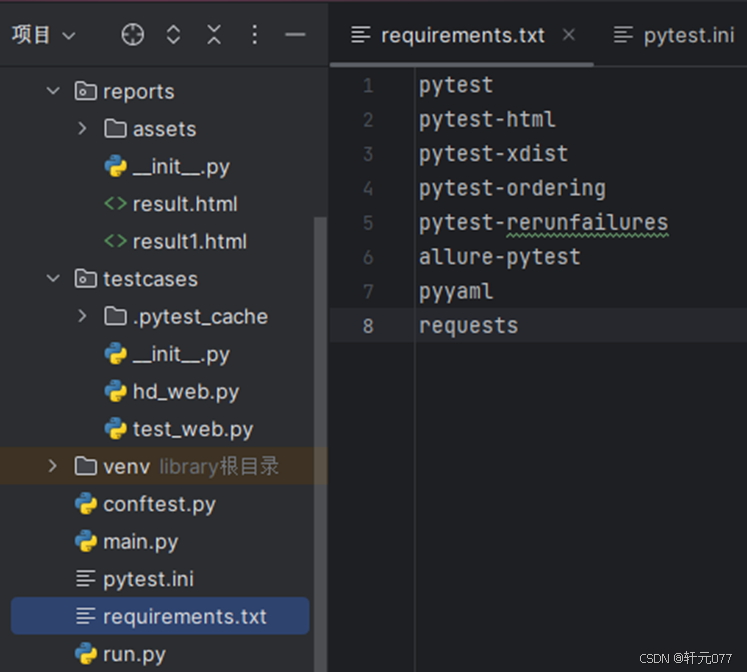
Task: Click the Python icon of conftest.py
Action: coord(86,504)
